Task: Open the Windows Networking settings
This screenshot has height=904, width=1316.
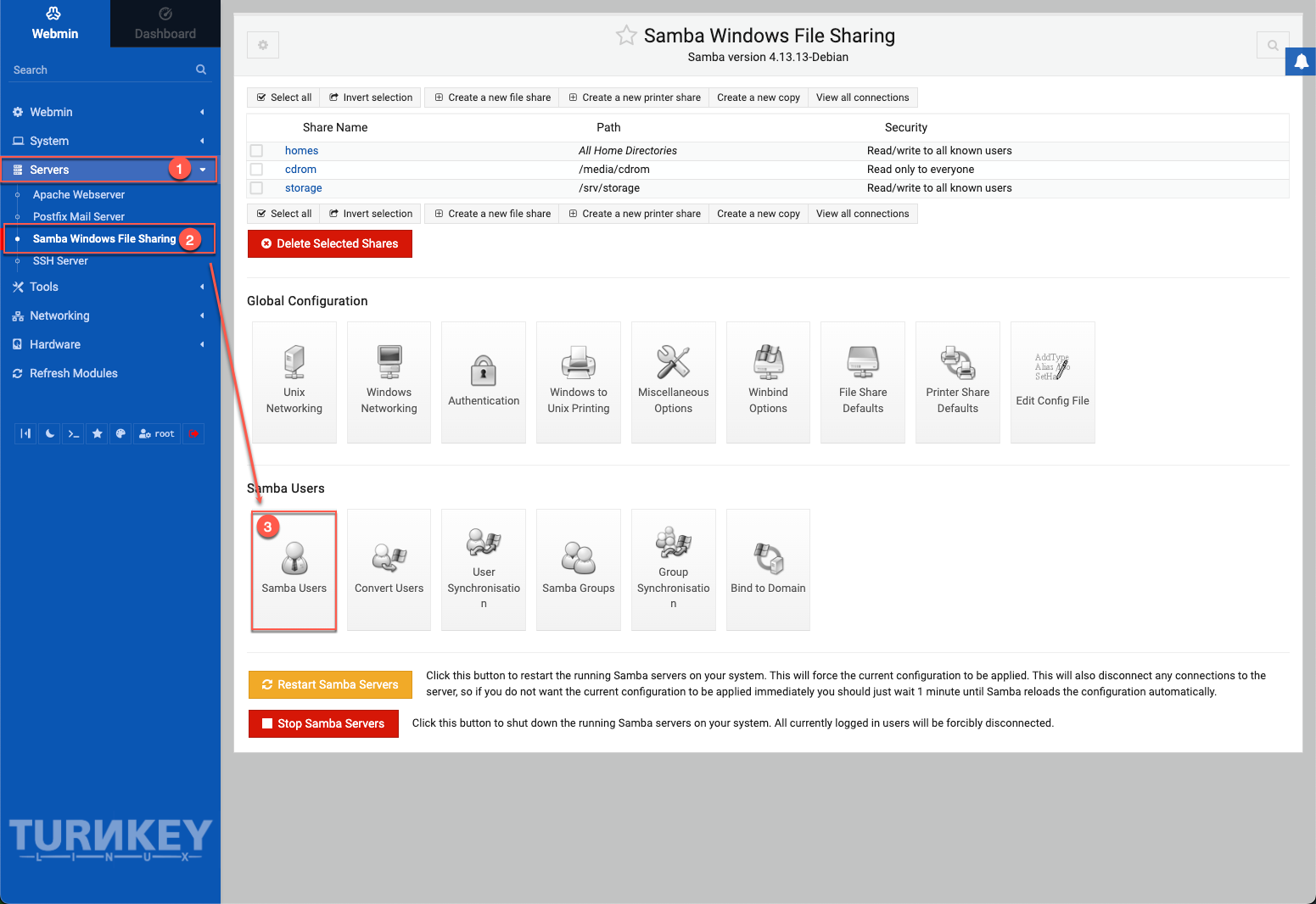Action: (x=389, y=382)
